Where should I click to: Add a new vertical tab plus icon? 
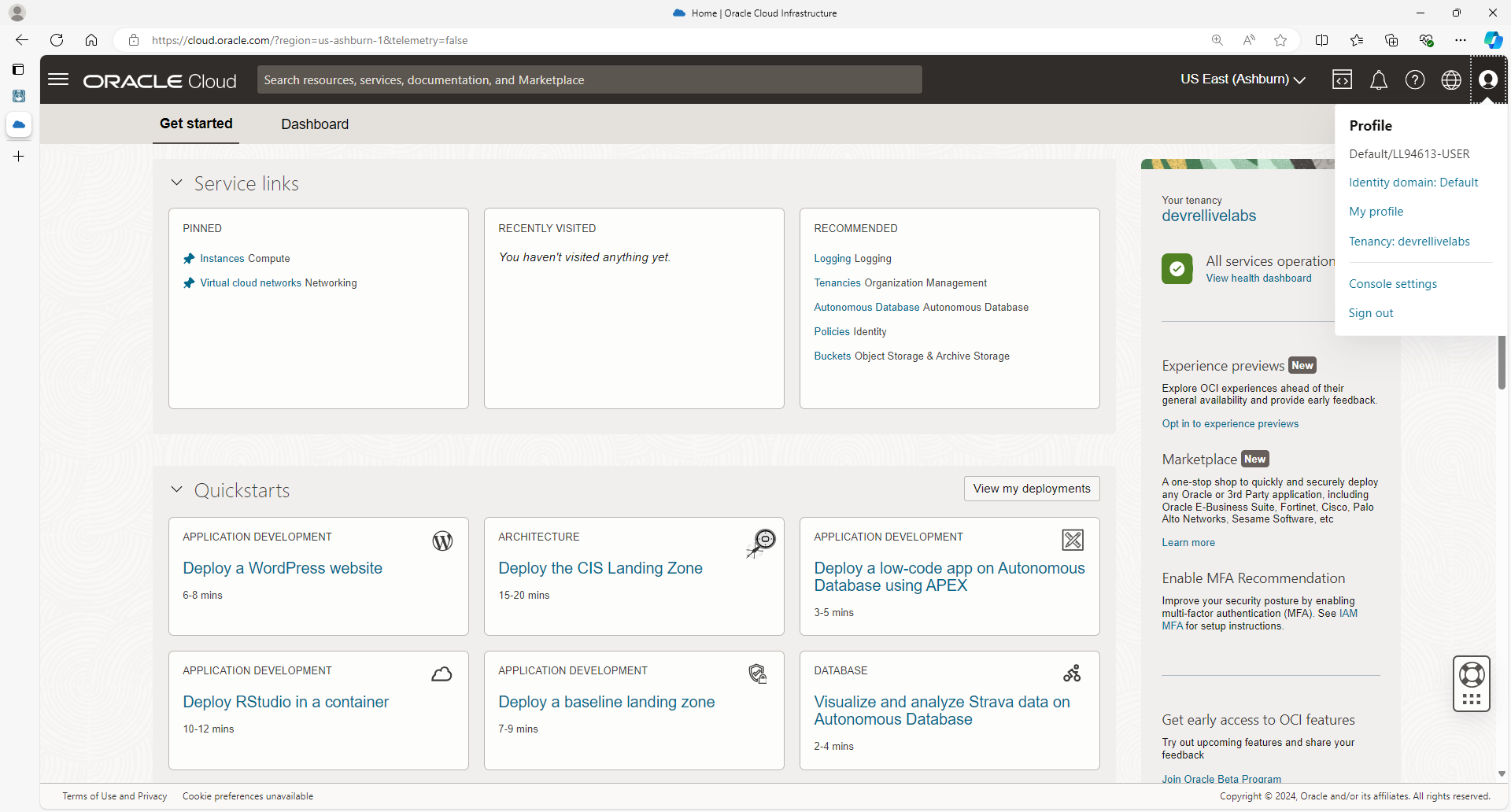point(19,157)
